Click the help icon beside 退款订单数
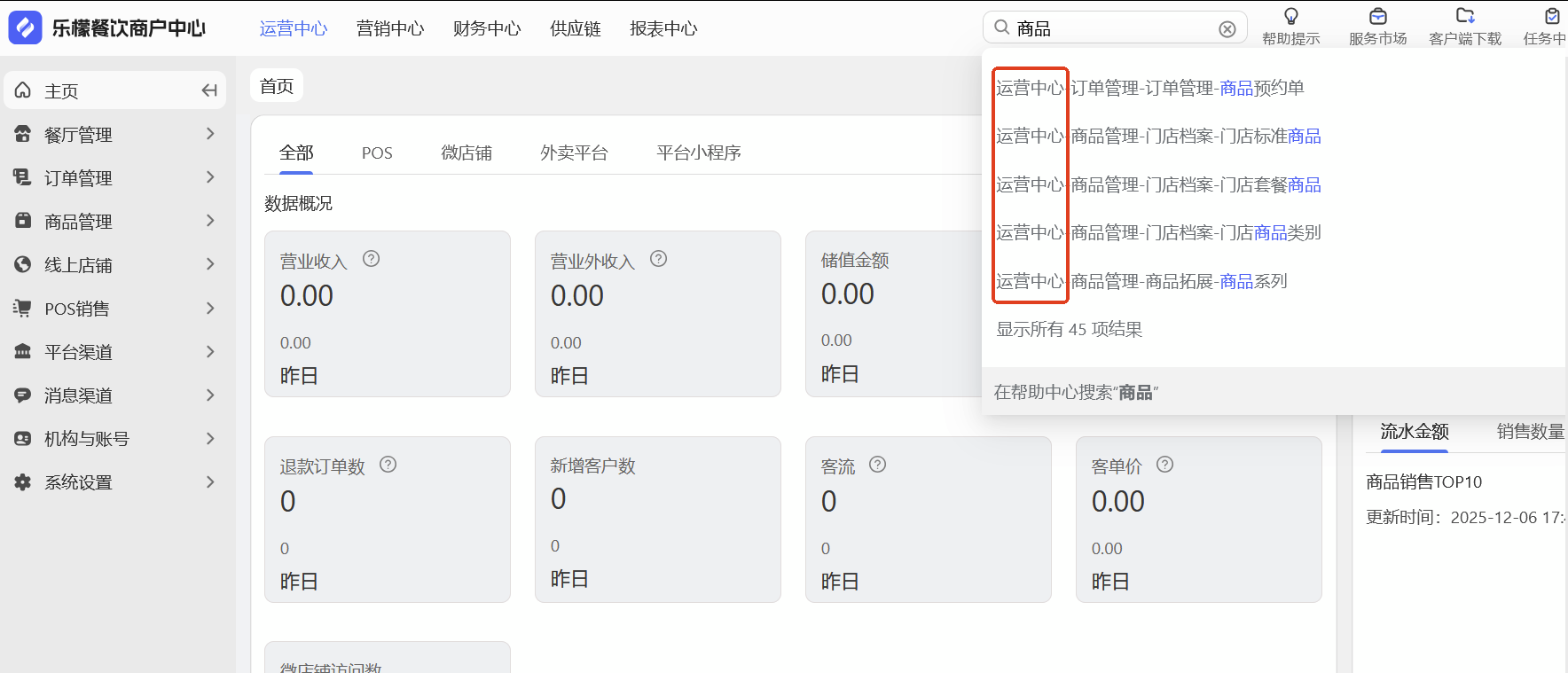 coord(388,465)
